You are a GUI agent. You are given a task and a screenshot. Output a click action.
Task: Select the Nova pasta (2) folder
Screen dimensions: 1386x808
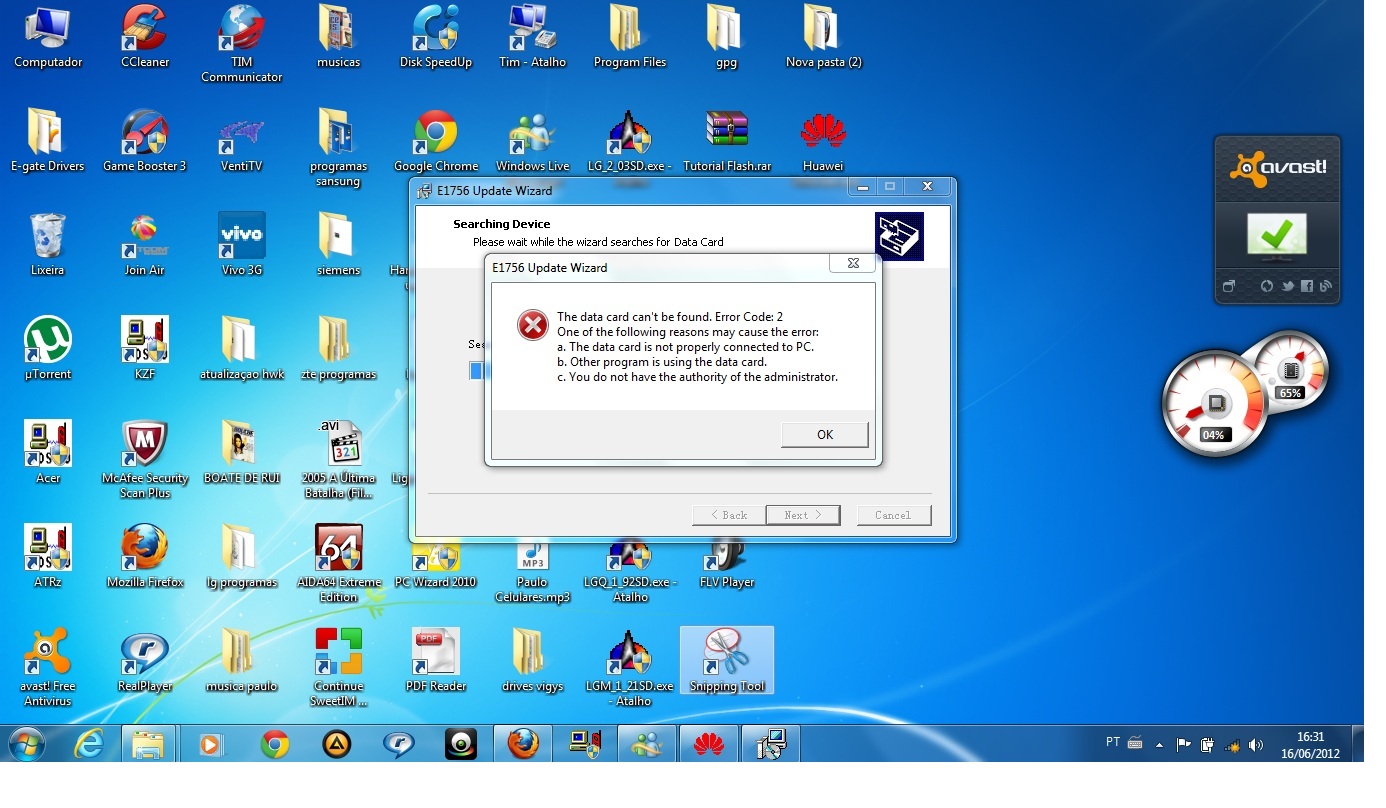click(823, 38)
